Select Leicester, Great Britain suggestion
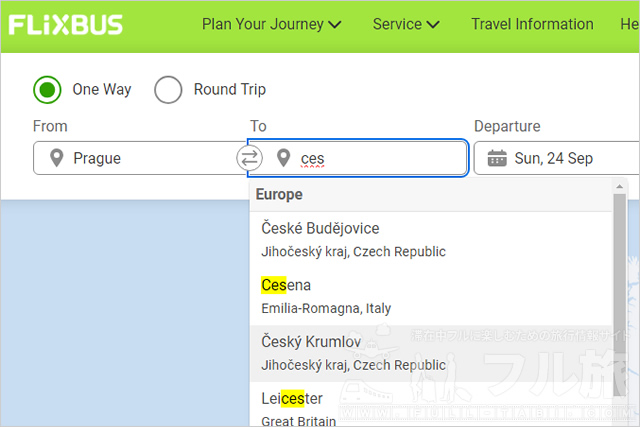This screenshot has height=427, width=640. 431,405
